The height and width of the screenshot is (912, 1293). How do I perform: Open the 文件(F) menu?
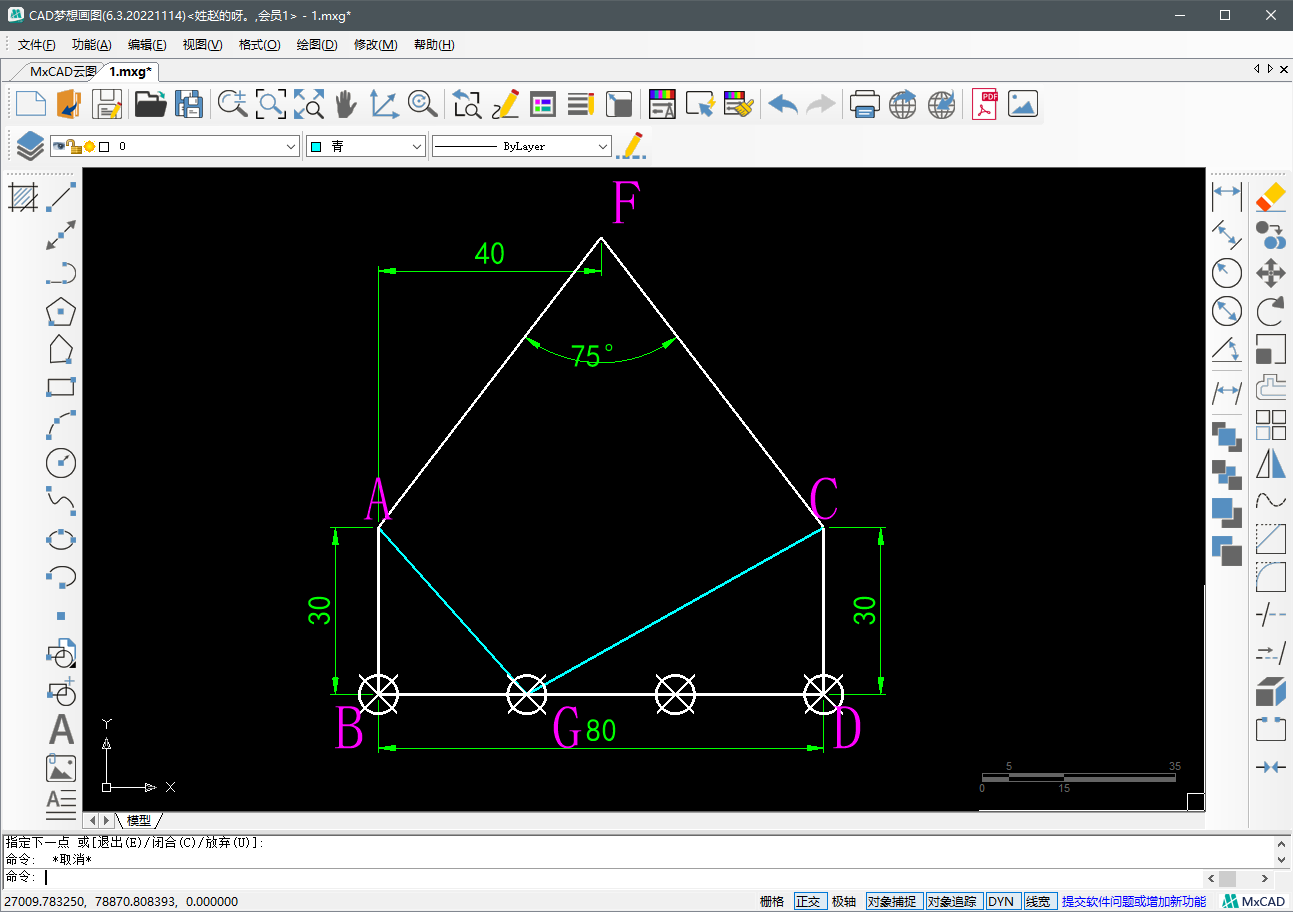[37, 45]
